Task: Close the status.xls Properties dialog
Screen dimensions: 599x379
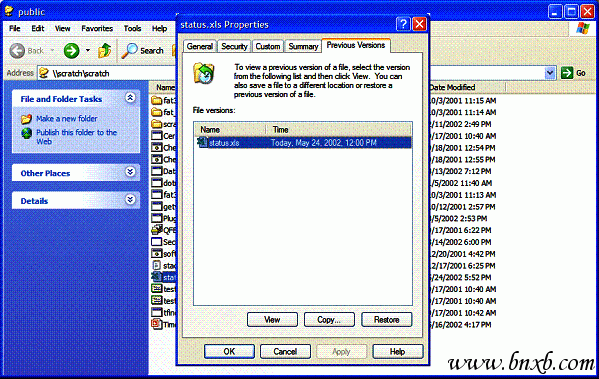Action: point(419,24)
